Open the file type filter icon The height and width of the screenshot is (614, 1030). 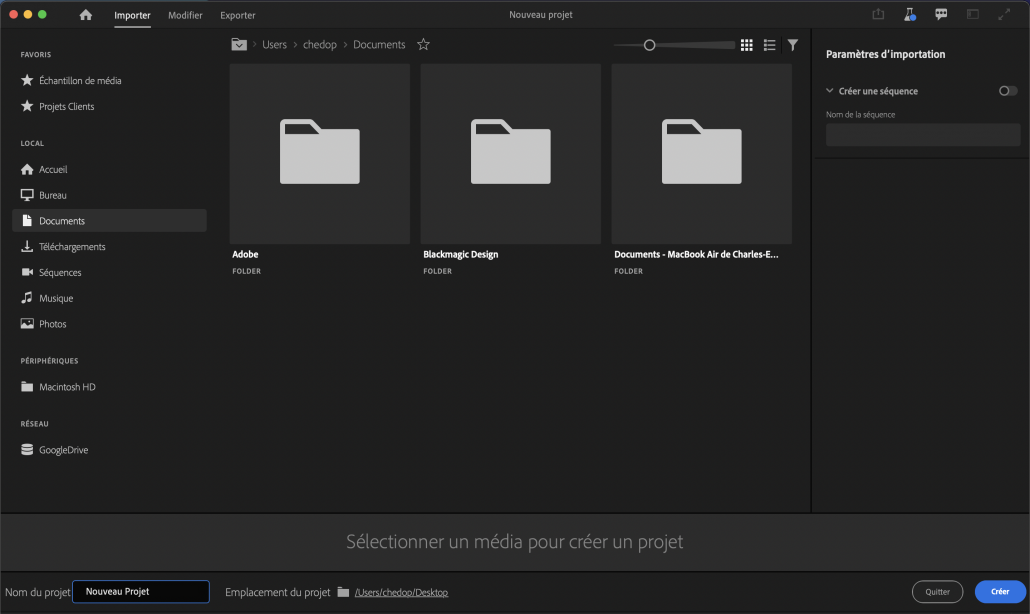click(793, 45)
